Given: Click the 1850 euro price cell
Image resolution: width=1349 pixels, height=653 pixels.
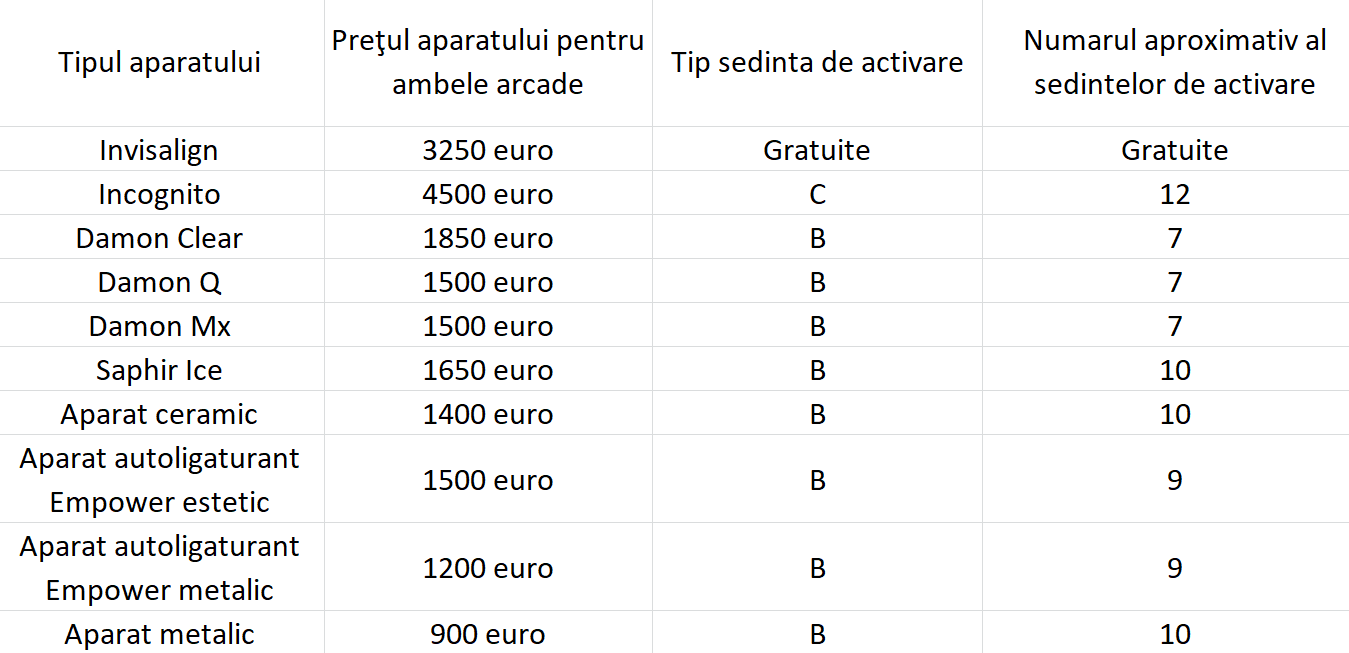Looking at the screenshot, I should click(x=488, y=238).
